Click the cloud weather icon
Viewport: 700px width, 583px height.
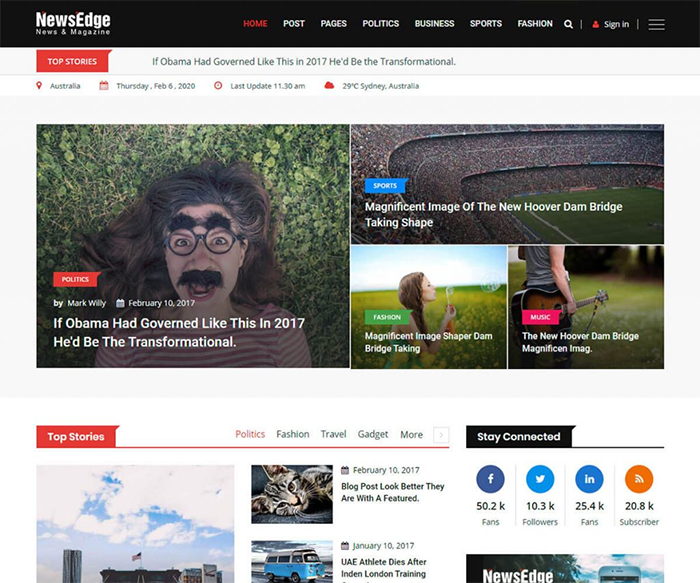pos(329,86)
